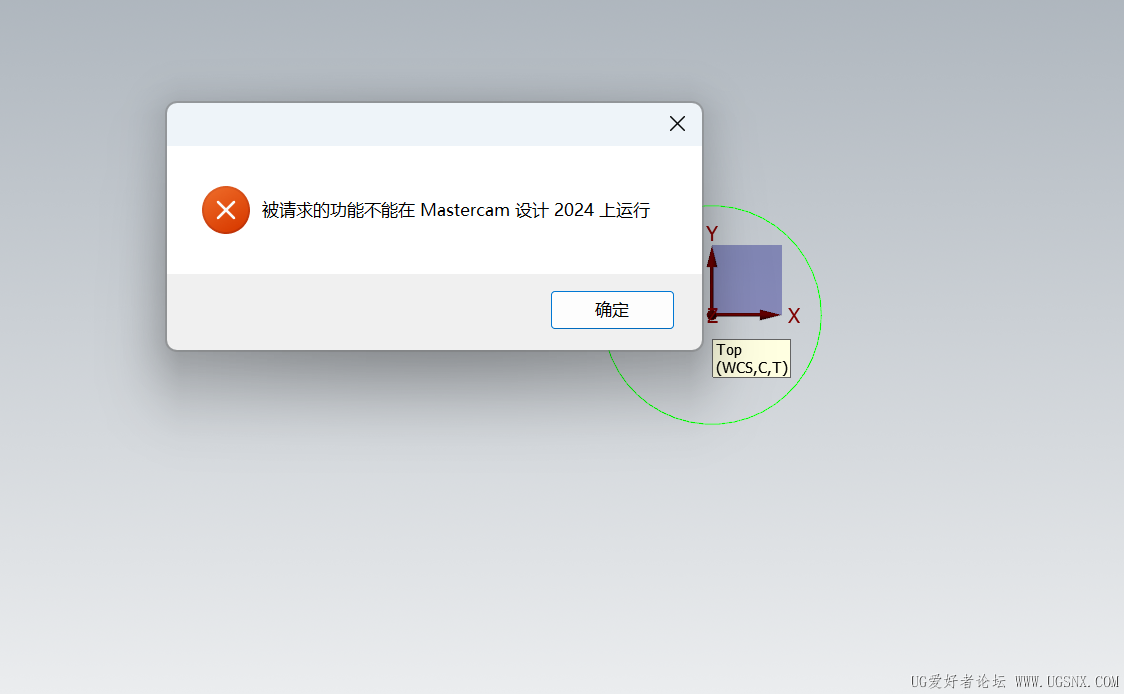This screenshot has width=1124, height=694.
Task: Select the purple plane square in gnomon
Action: click(x=748, y=278)
